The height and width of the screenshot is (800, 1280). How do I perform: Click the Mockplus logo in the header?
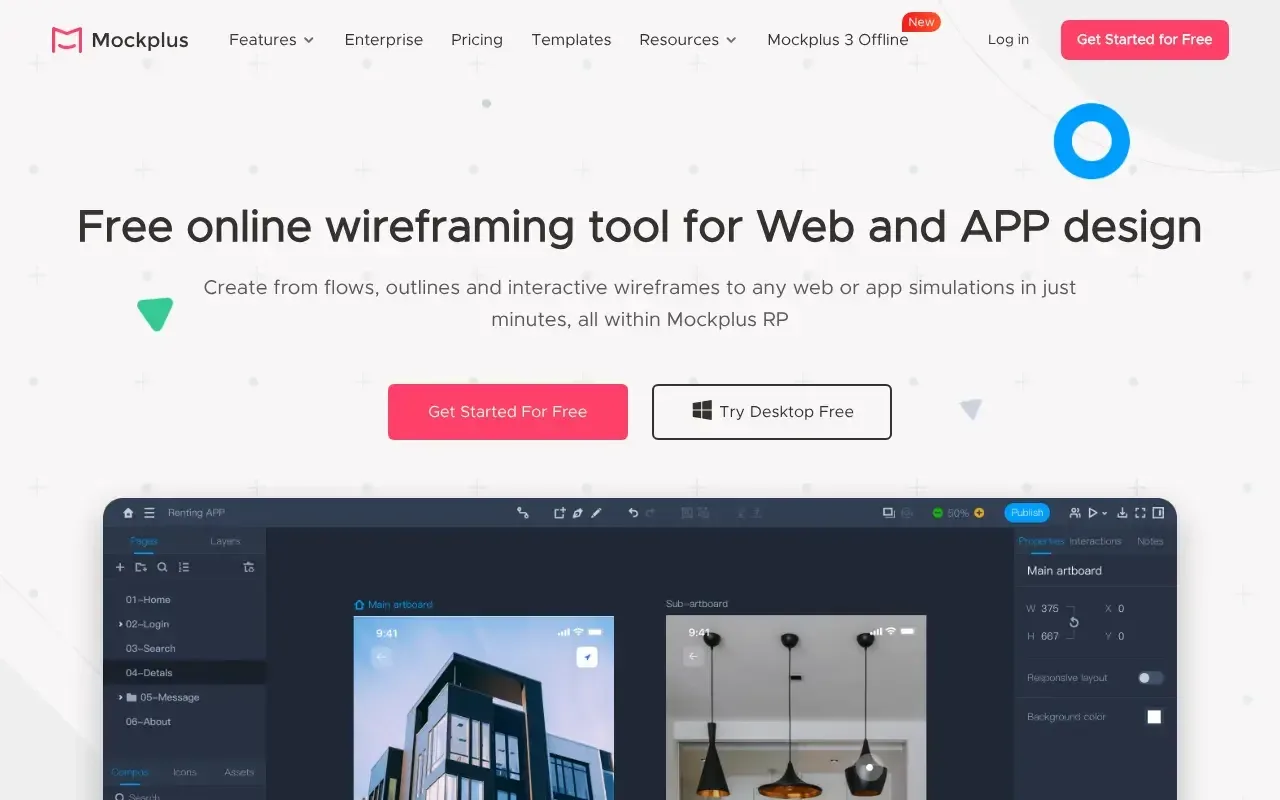[x=119, y=40]
